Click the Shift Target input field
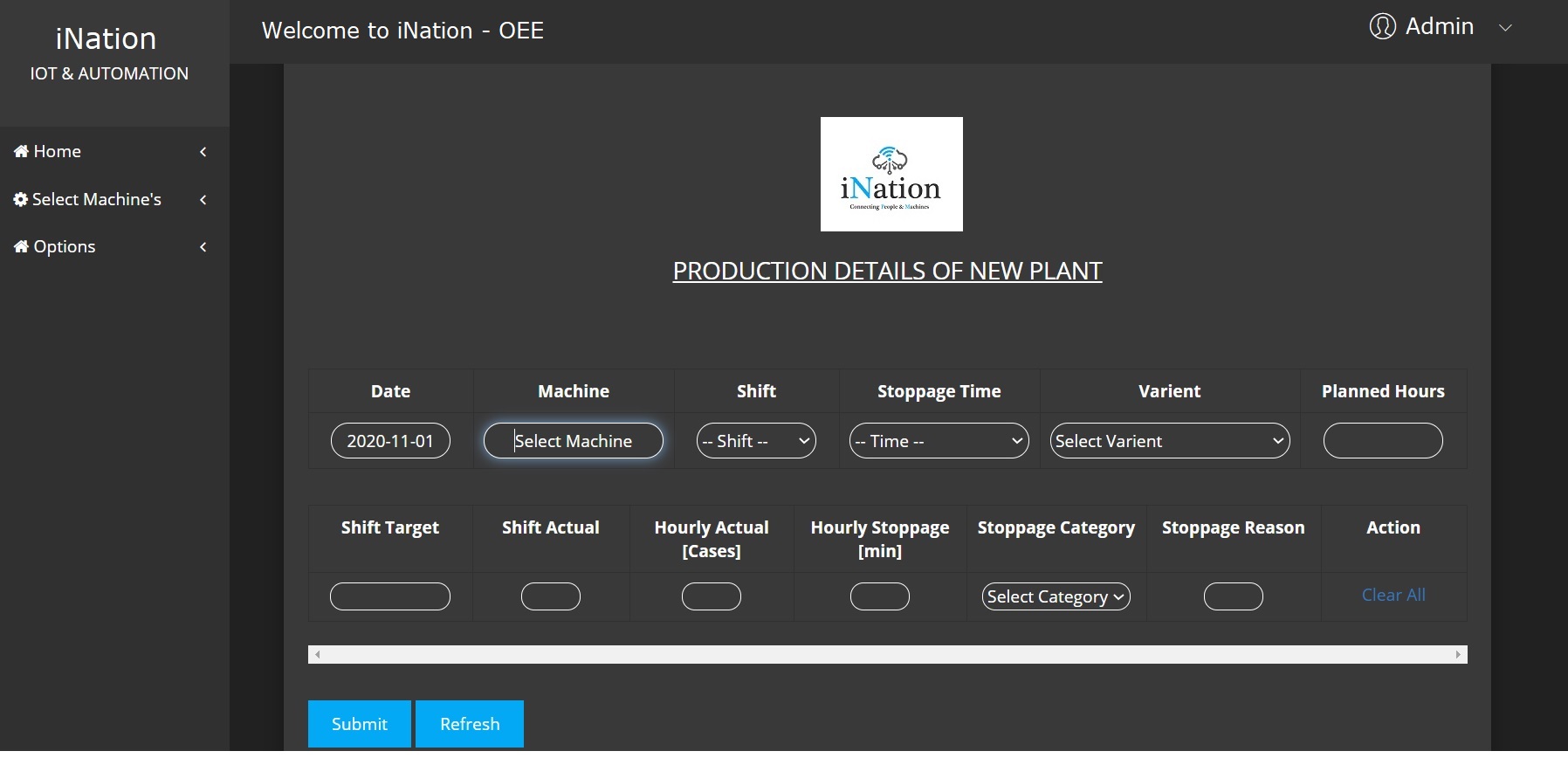 click(390, 597)
